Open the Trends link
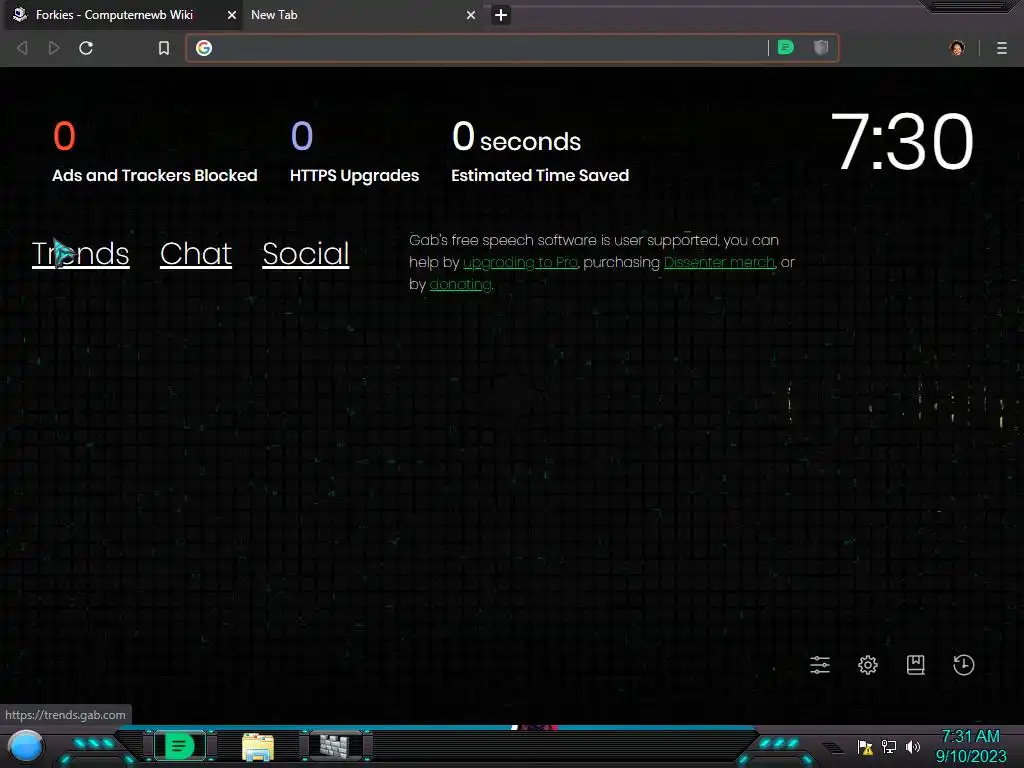 coord(81,254)
